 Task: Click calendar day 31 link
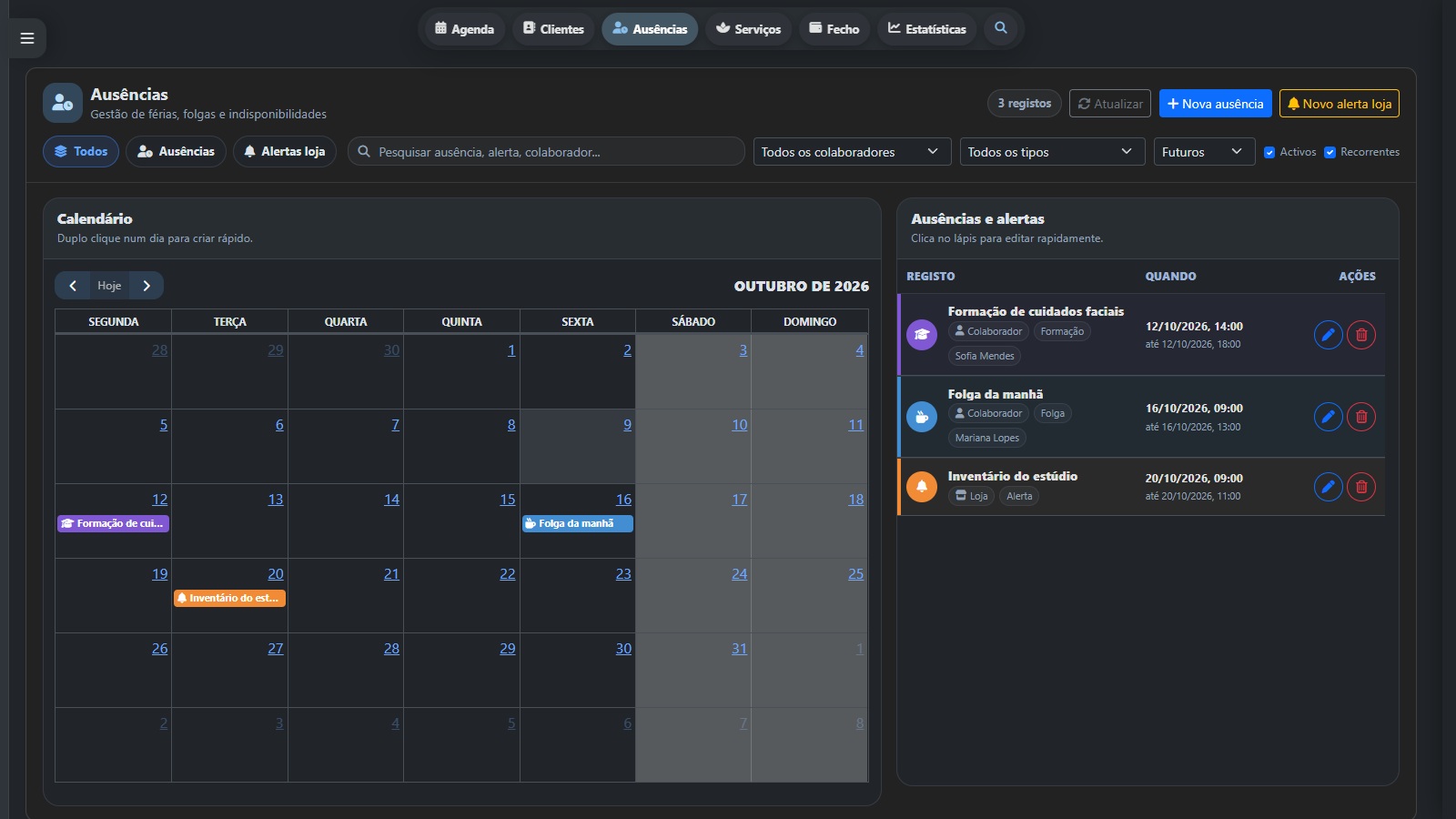[x=740, y=649]
